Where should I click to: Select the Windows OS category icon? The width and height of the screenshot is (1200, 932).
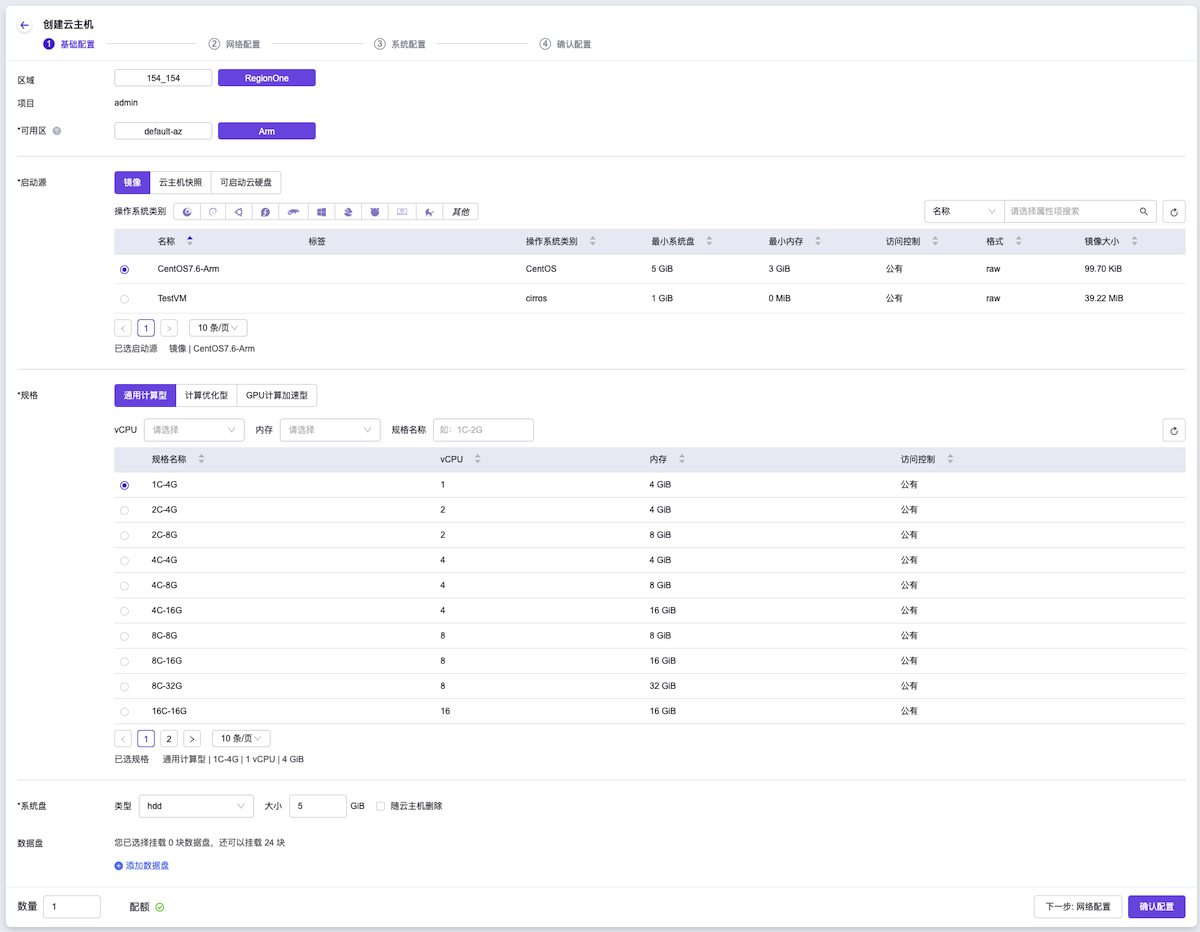click(321, 212)
